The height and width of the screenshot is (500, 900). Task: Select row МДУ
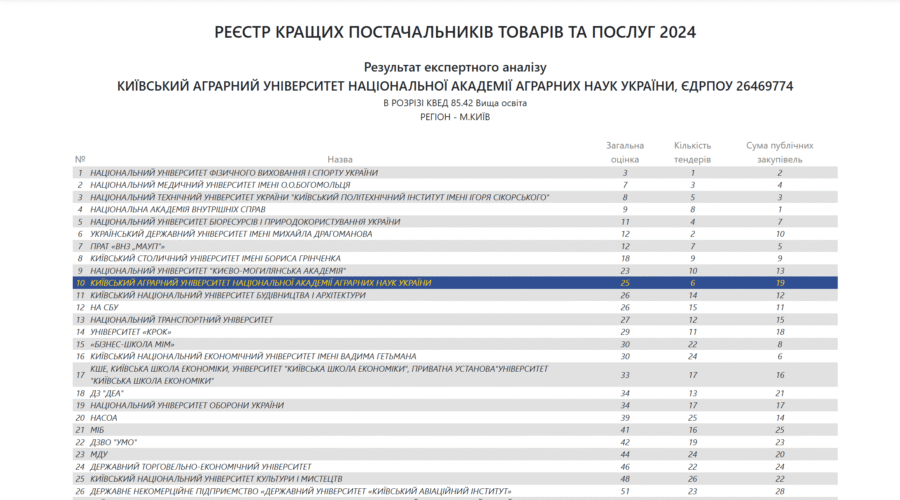click(x=455, y=454)
